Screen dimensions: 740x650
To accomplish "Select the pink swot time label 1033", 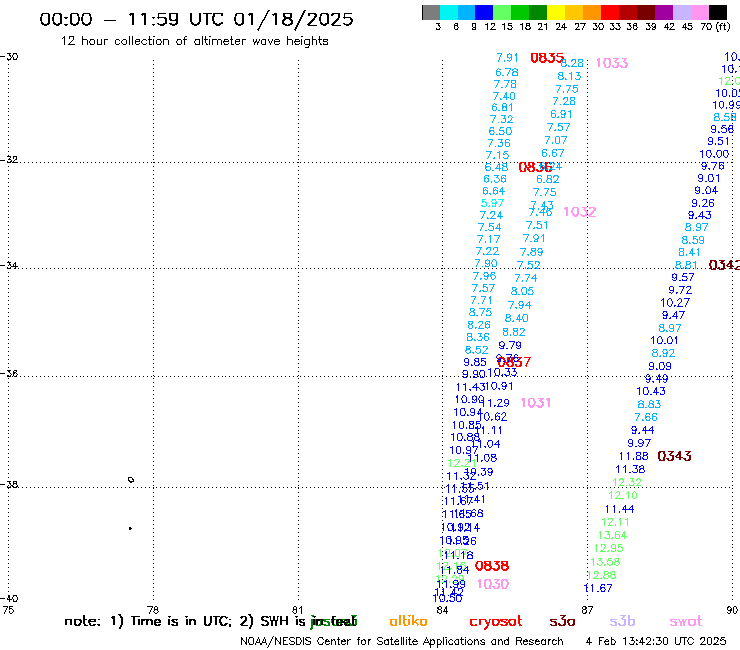I will [612, 63].
